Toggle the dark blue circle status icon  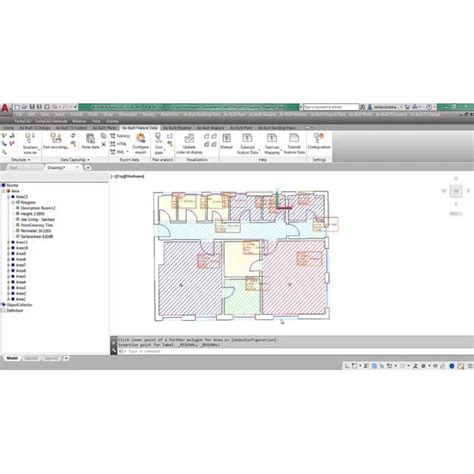[x=452, y=366]
